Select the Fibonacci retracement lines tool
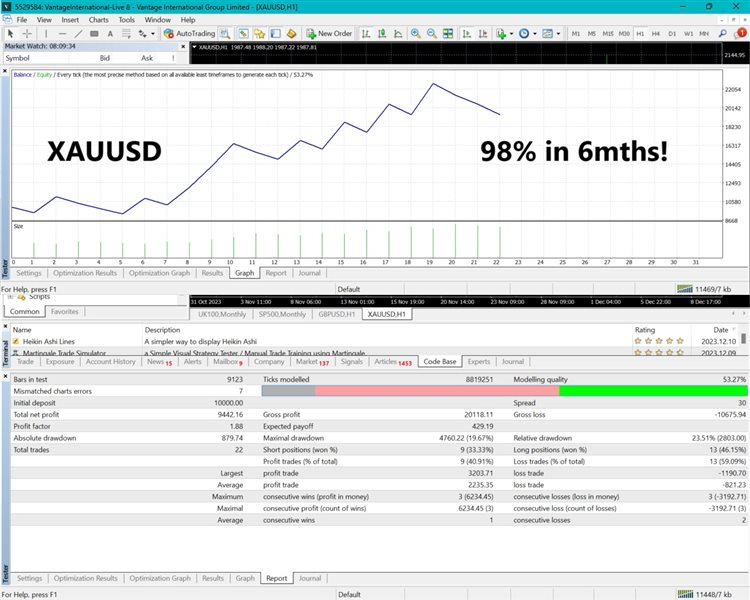Screen dimensions: 750x600 pyautogui.click(x=126, y=33)
